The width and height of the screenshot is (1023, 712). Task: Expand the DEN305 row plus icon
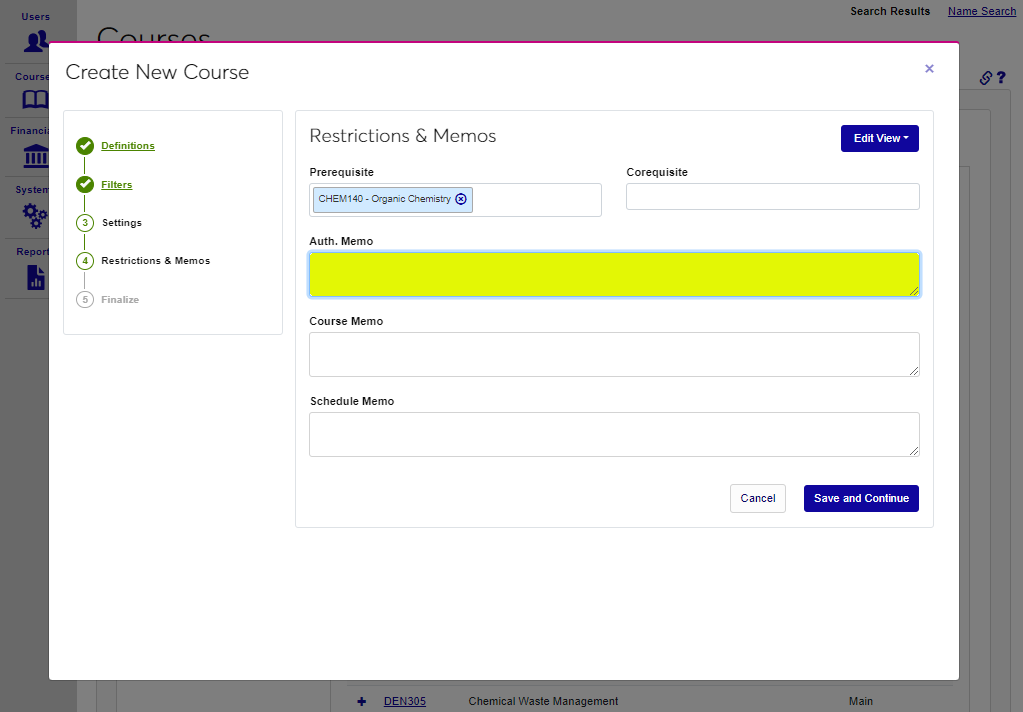362,701
